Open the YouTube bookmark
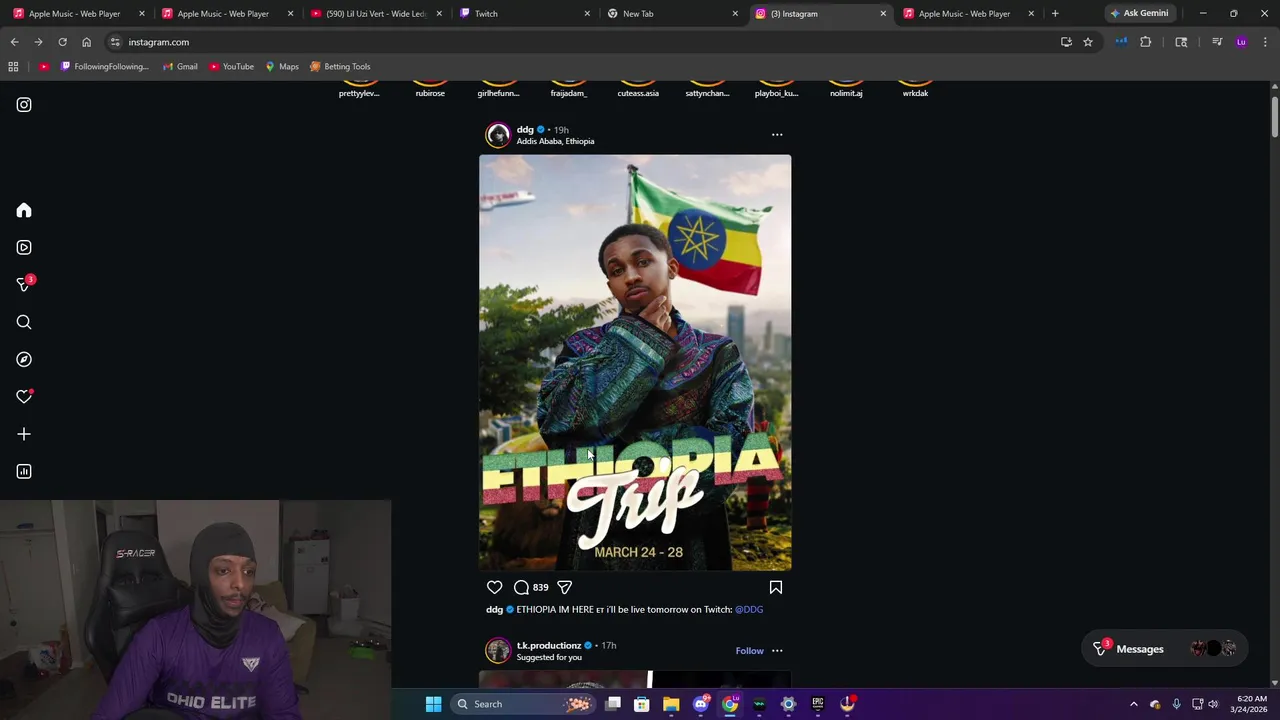 click(x=231, y=67)
